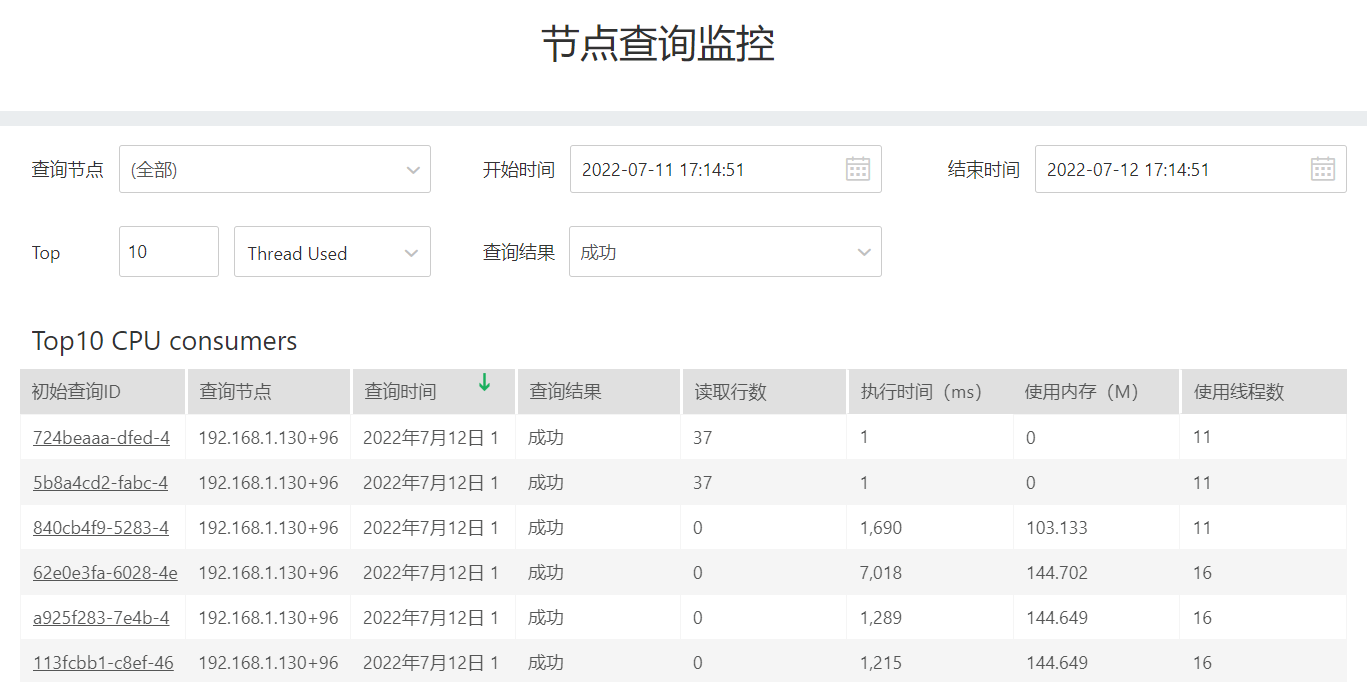
Task: Click the green sort arrow on 查询时间 column
Action: click(484, 383)
